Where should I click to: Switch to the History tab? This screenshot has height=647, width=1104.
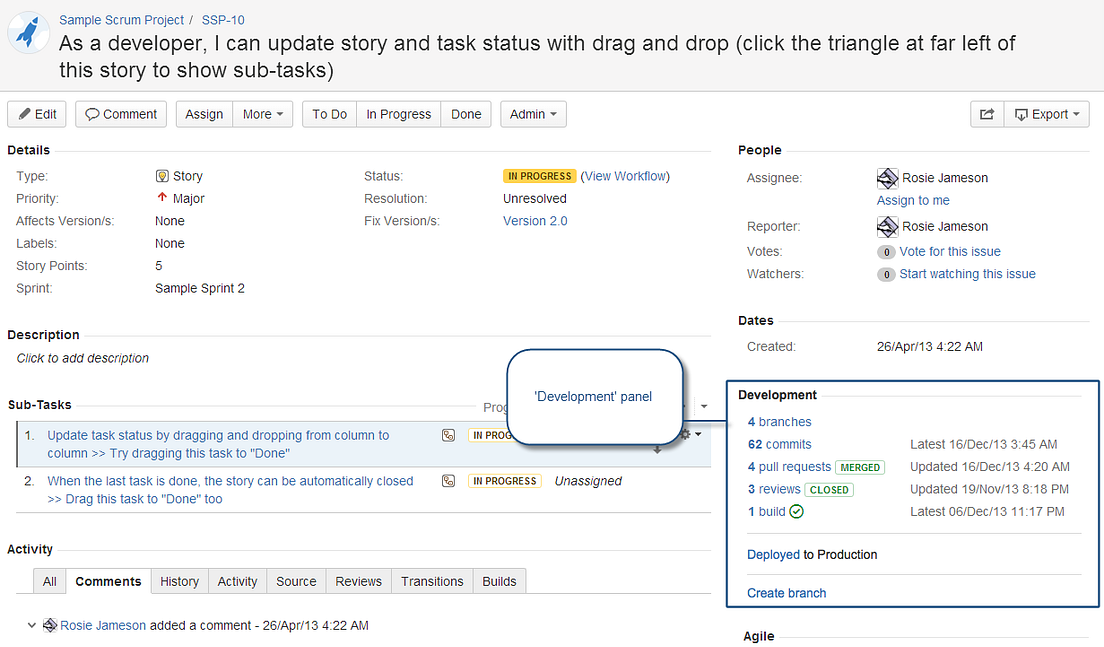tap(179, 581)
